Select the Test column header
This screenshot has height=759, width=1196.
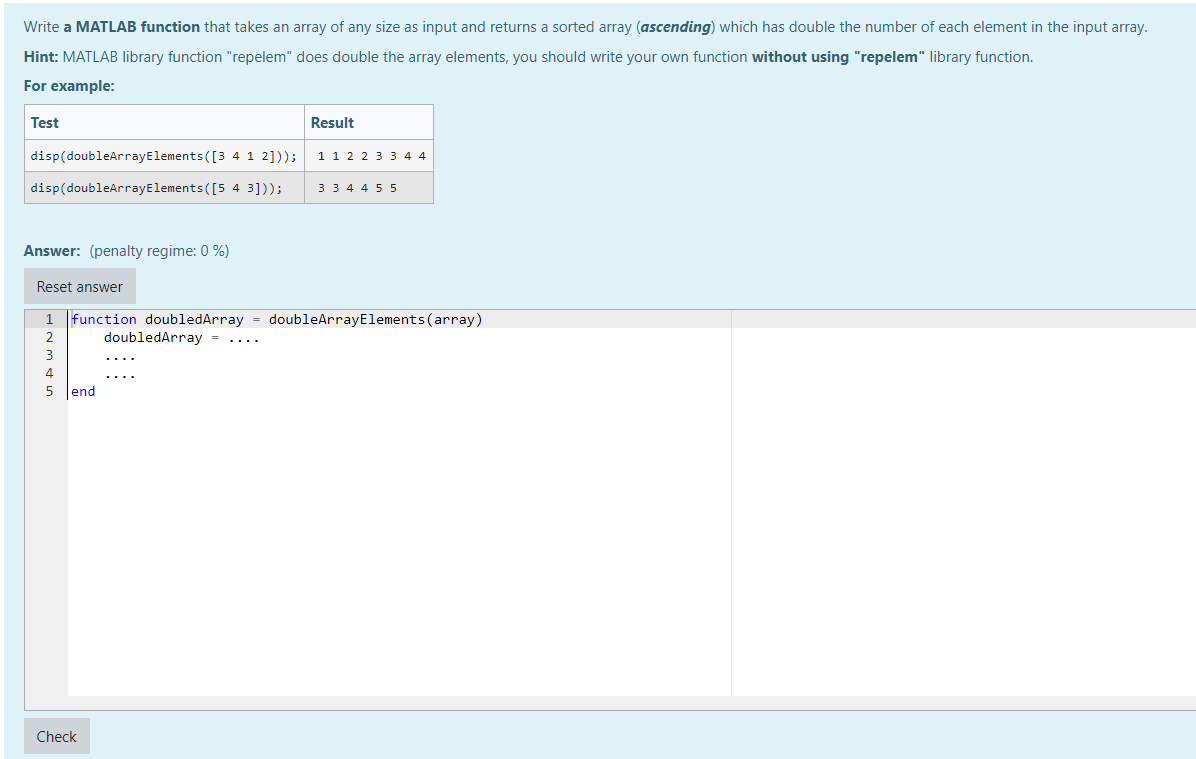coord(45,122)
